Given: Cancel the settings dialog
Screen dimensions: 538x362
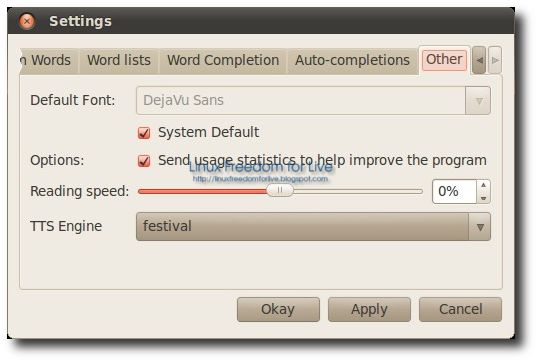Looking at the screenshot, I should pos(460,310).
